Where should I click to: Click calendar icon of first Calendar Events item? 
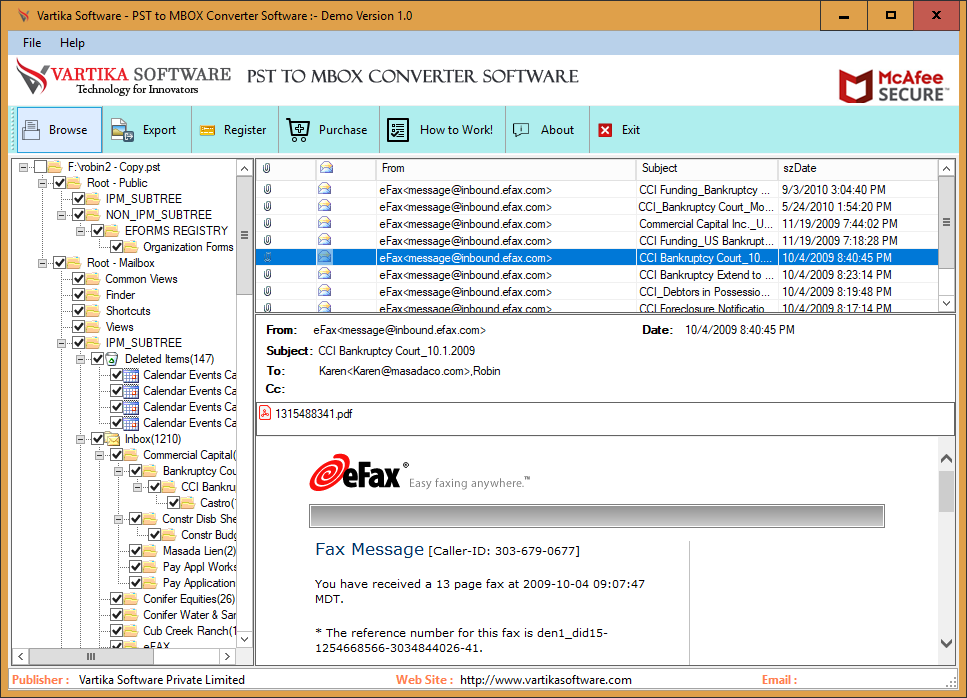tap(131, 375)
